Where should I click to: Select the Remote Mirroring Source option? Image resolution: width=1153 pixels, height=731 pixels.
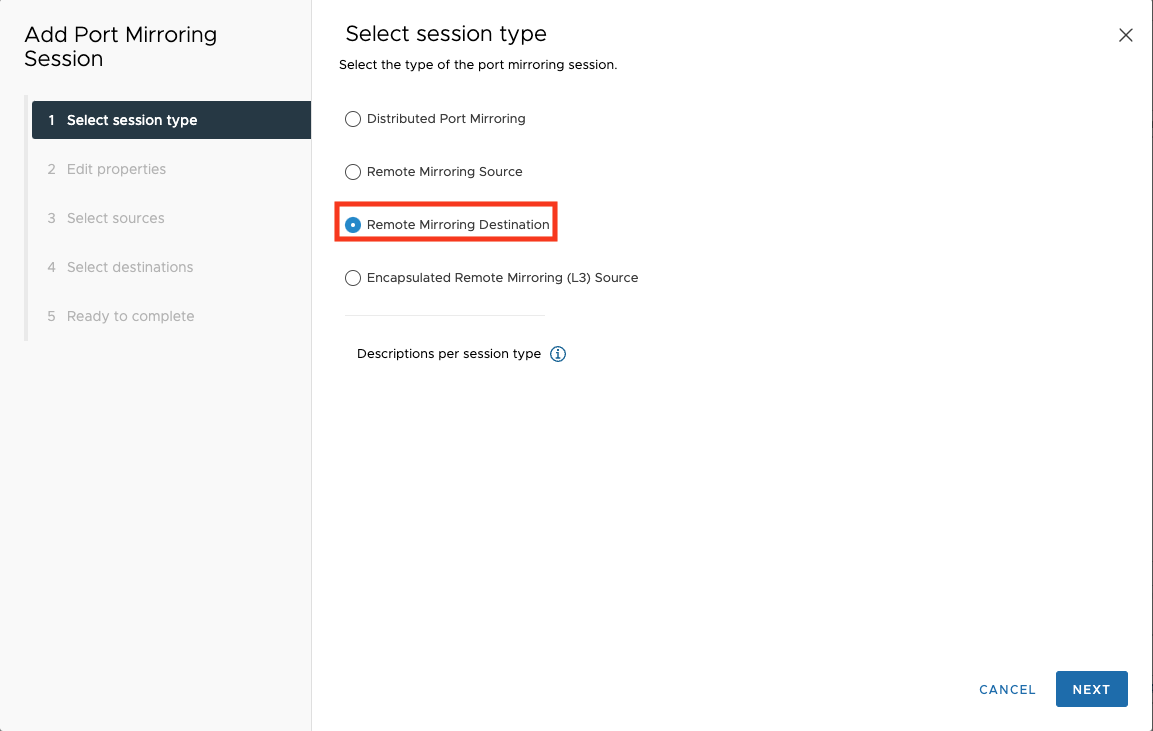click(x=353, y=171)
